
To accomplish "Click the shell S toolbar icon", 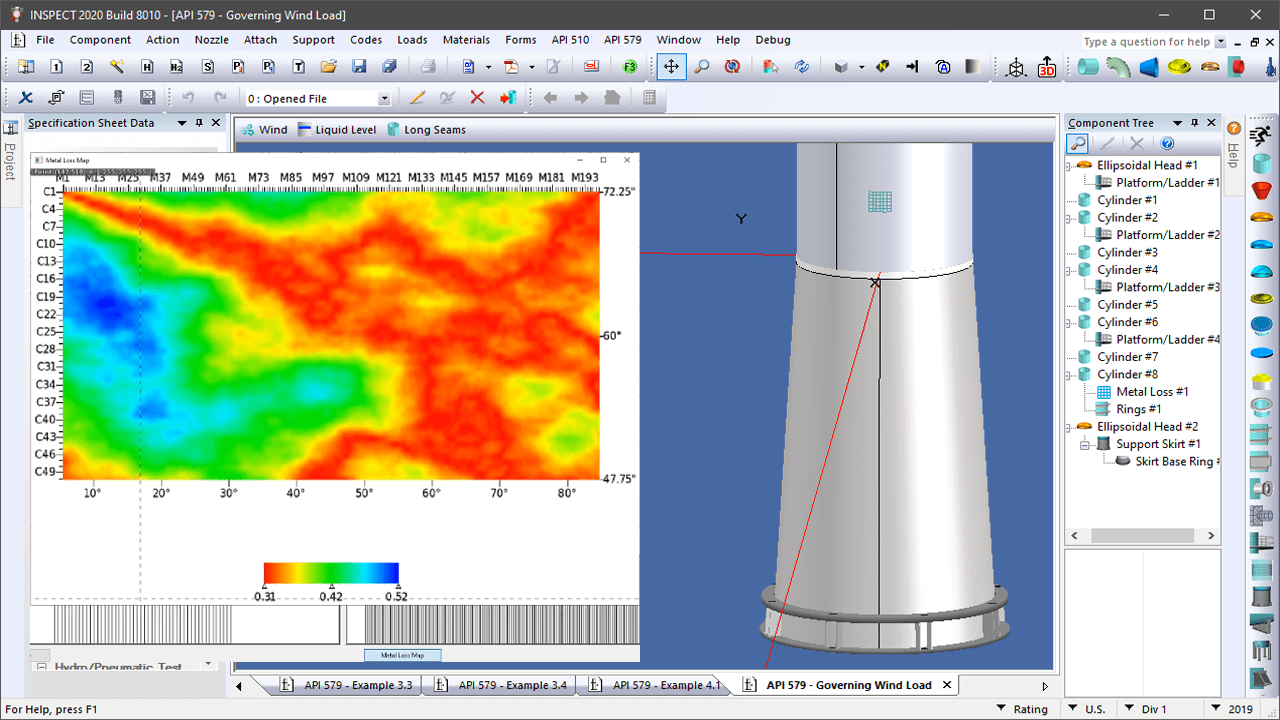I will point(208,68).
